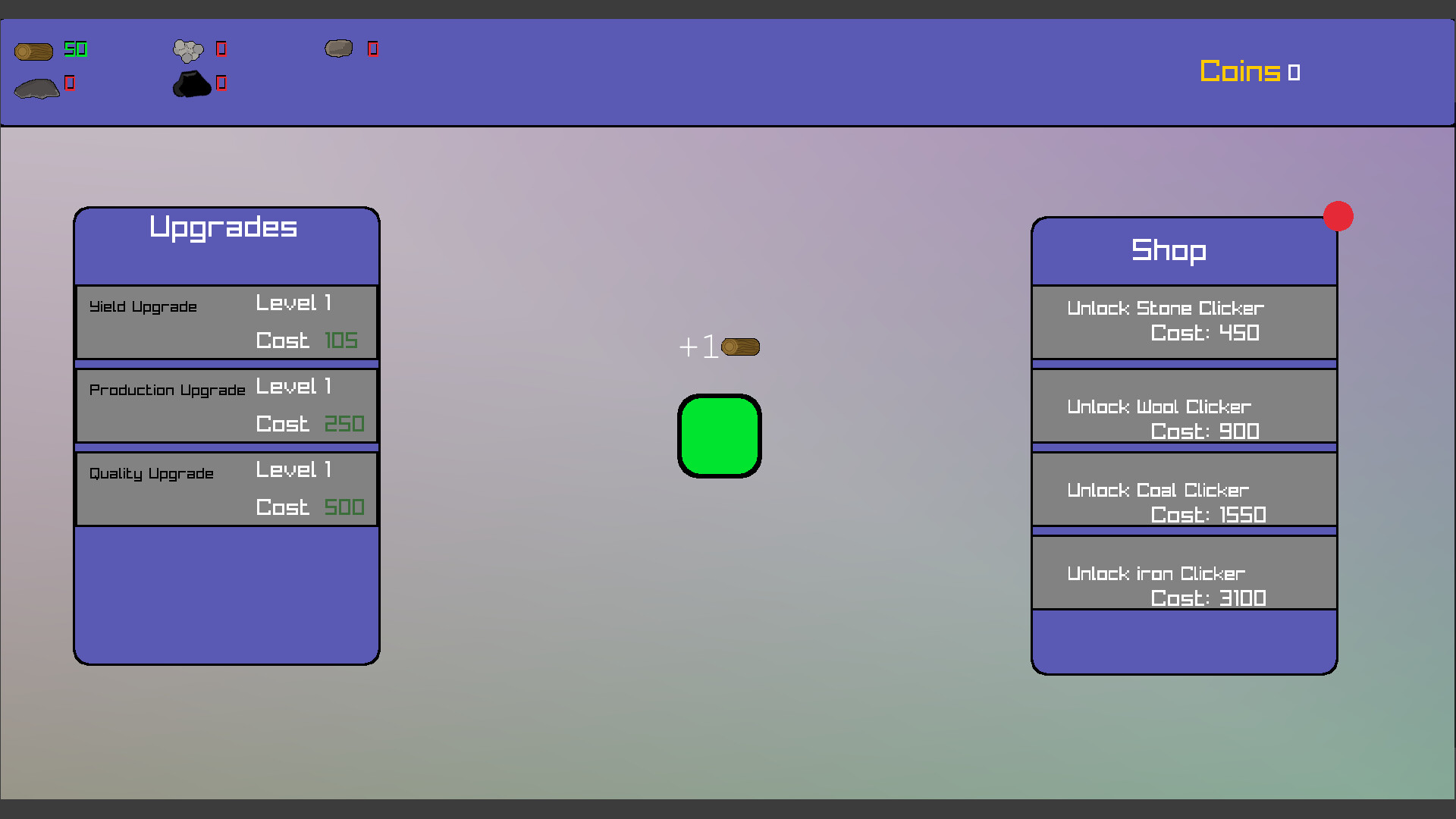Buy the Quality Upgrade
Image resolution: width=1456 pixels, height=819 pixels.
227,489
